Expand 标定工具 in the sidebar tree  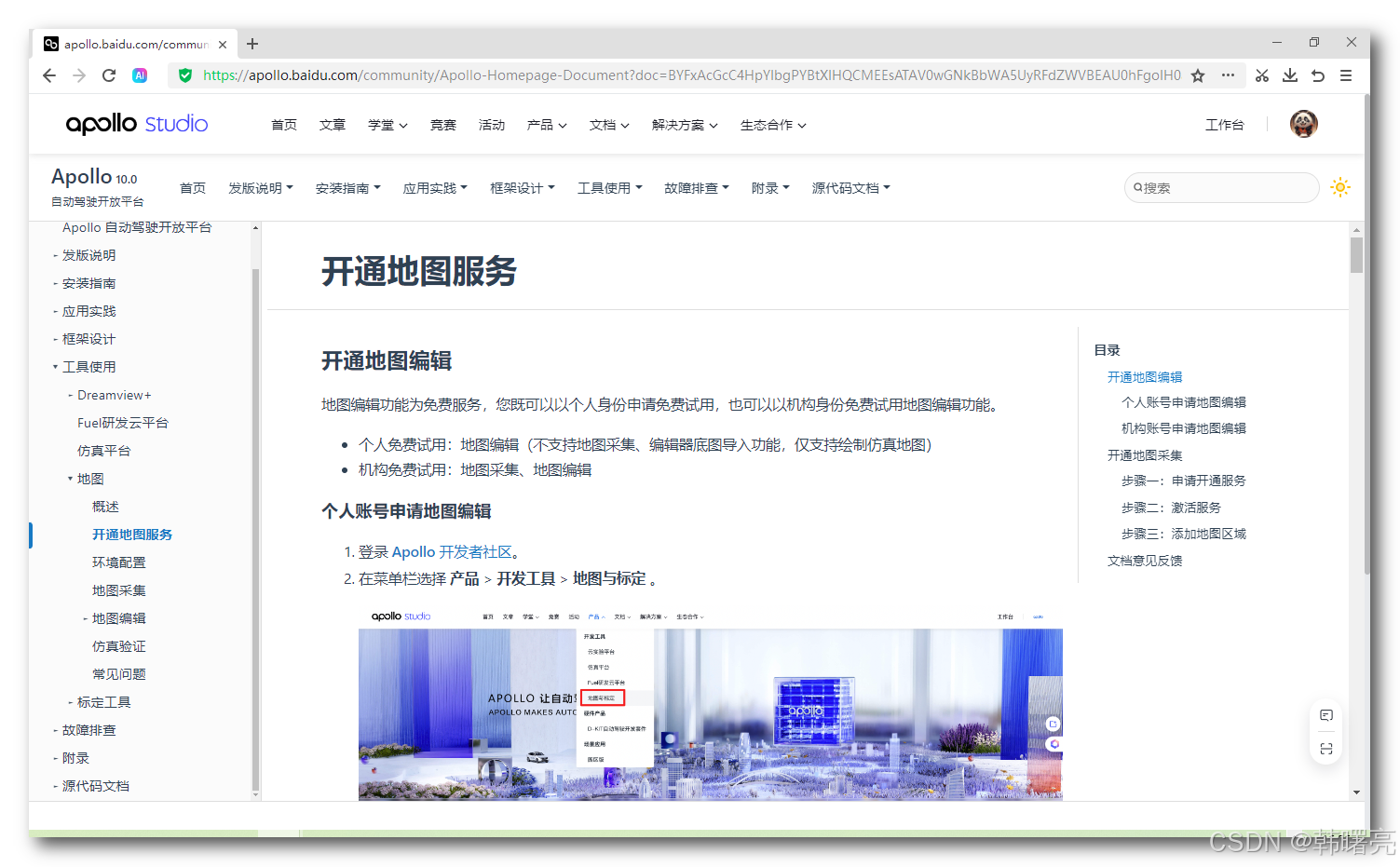click(103, 702)
